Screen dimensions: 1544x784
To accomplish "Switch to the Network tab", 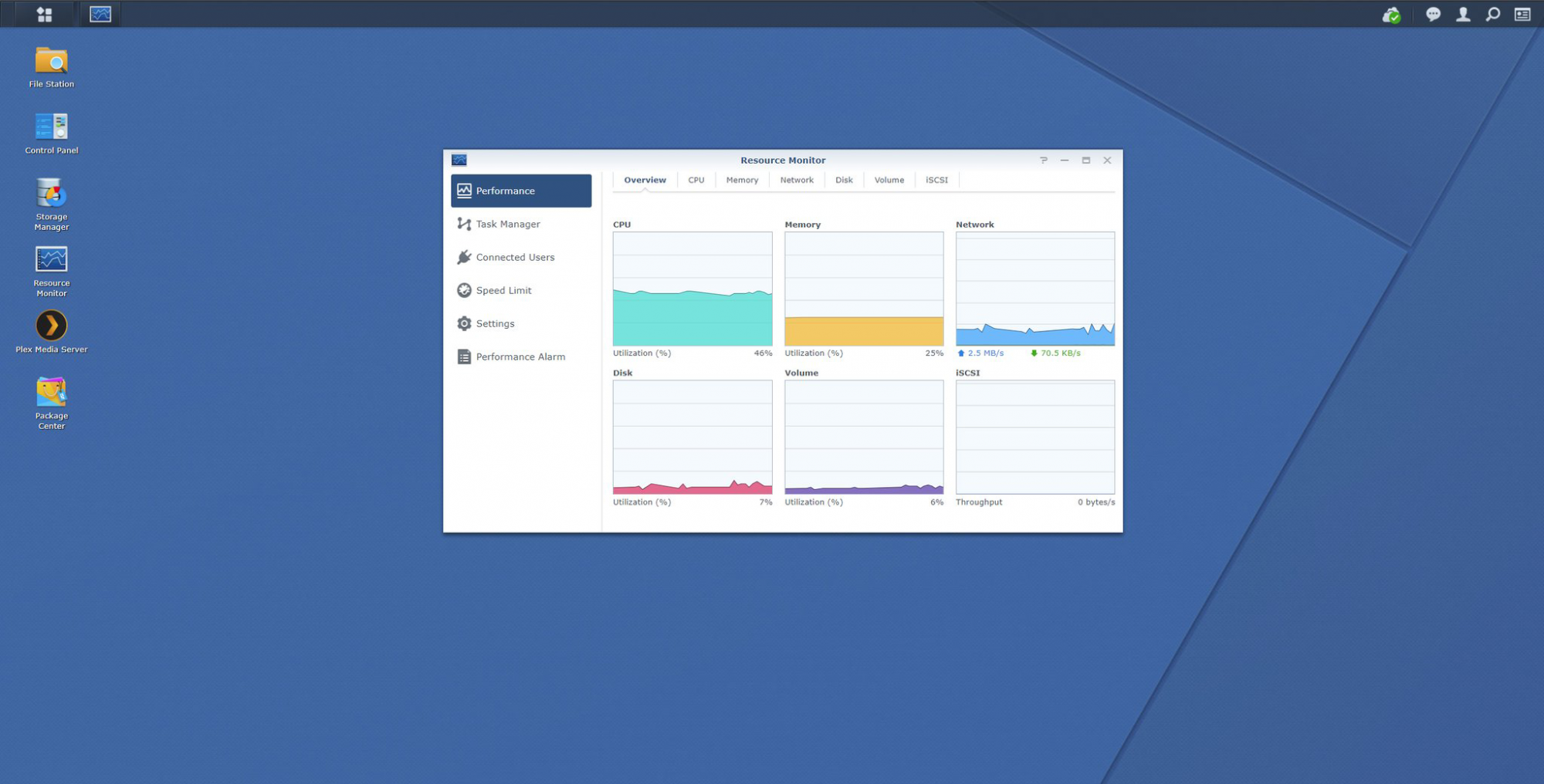I will pos(797,180).
